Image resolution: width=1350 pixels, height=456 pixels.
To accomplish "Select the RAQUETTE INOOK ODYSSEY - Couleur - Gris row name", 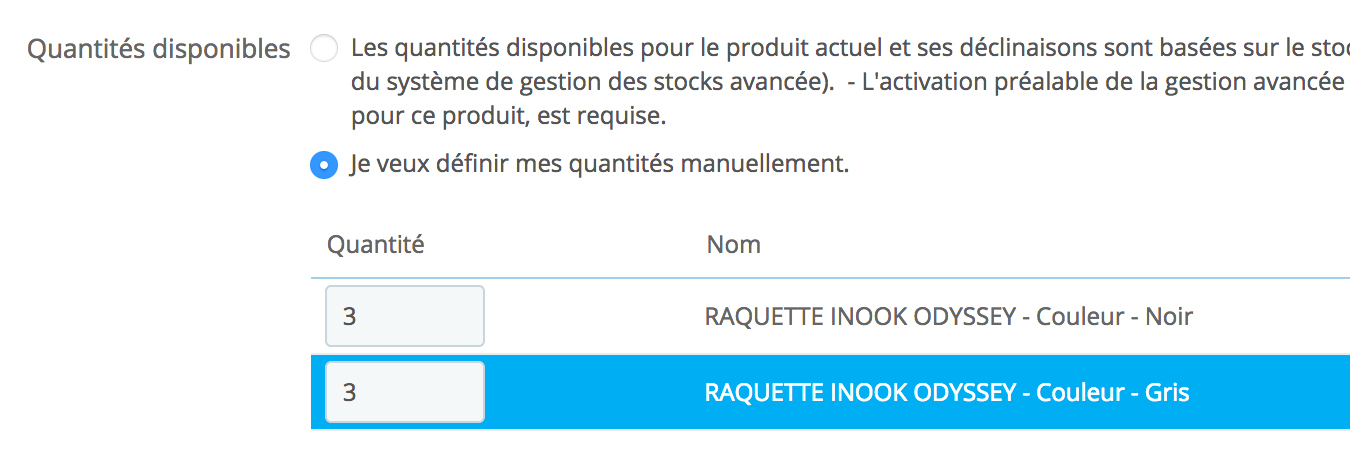I will pos(946,393).
